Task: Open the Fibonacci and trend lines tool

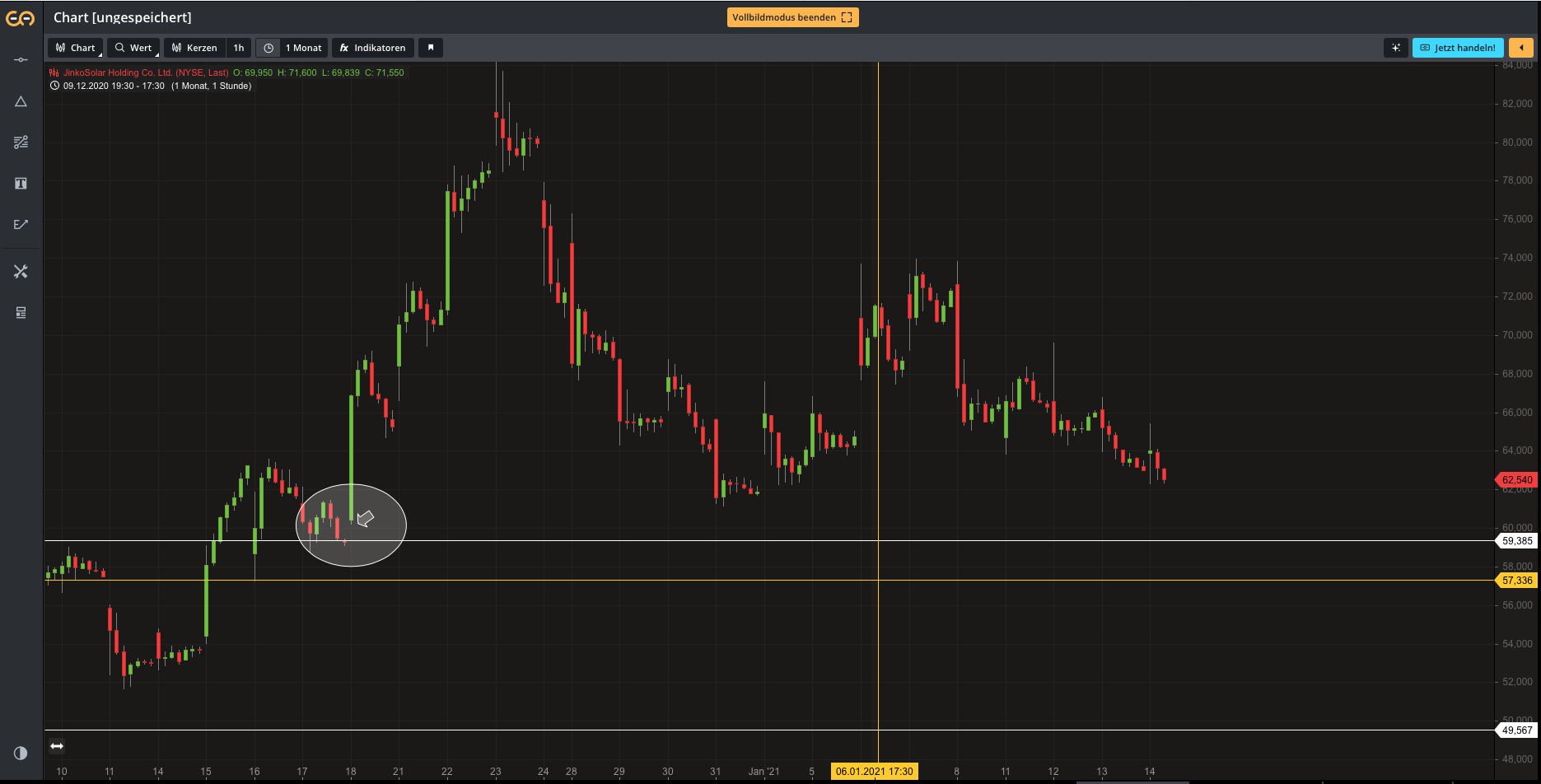Action: point(21,142)
